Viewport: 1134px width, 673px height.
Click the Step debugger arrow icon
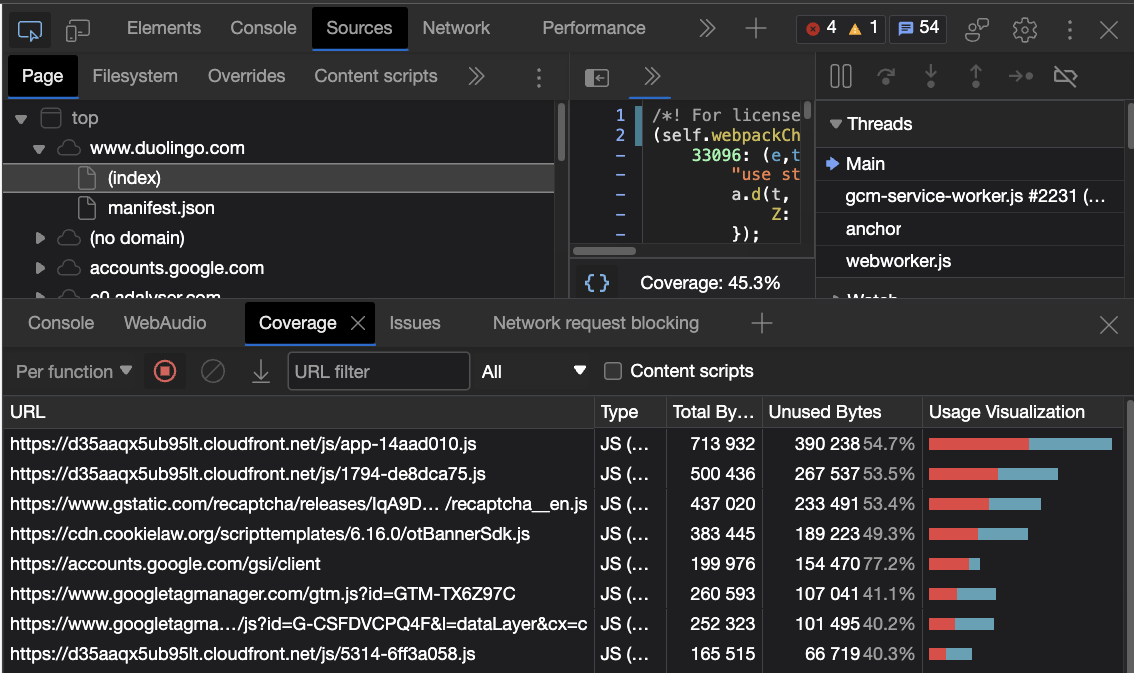(1020, 76)
